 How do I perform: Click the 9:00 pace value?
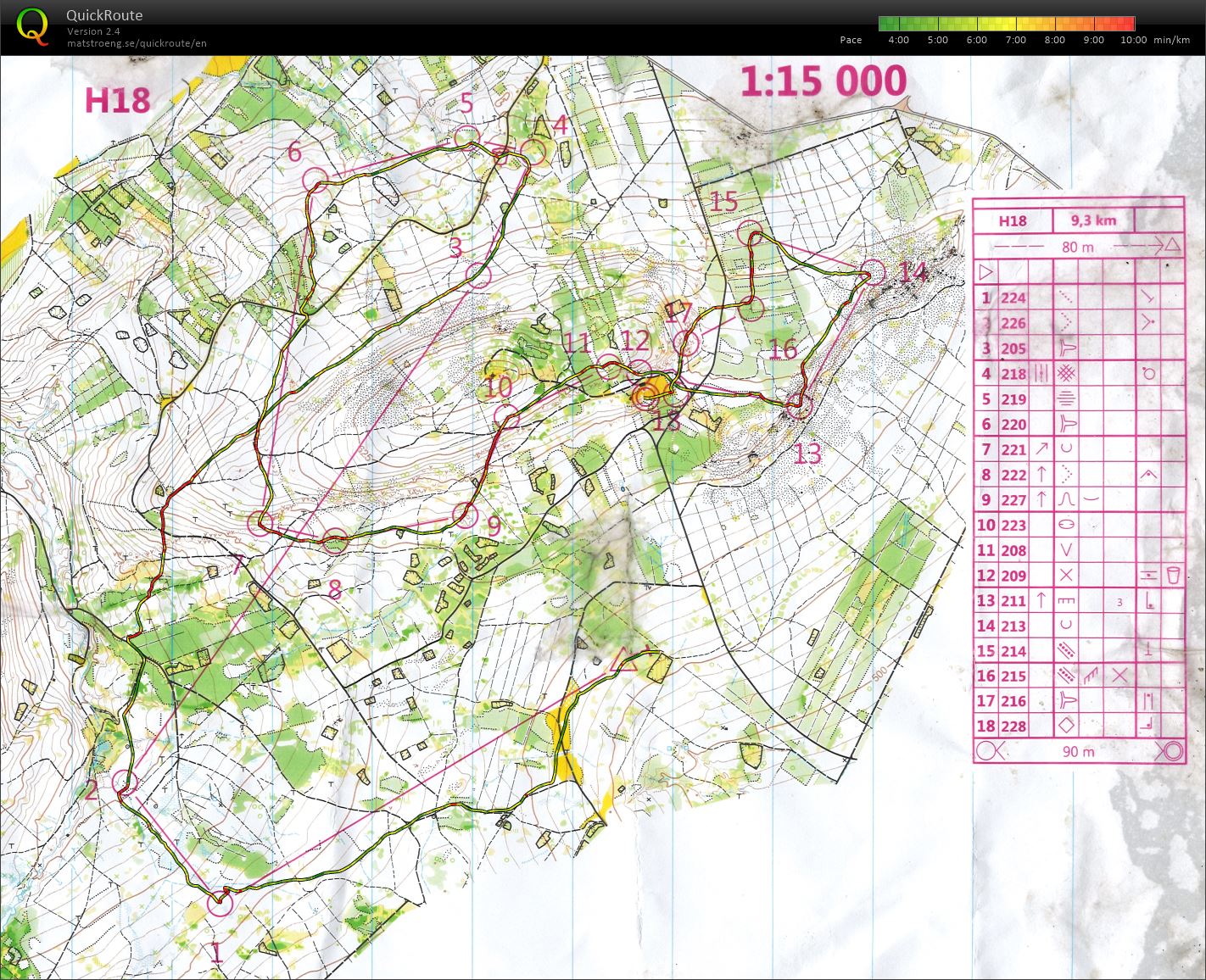[1093, 40]
